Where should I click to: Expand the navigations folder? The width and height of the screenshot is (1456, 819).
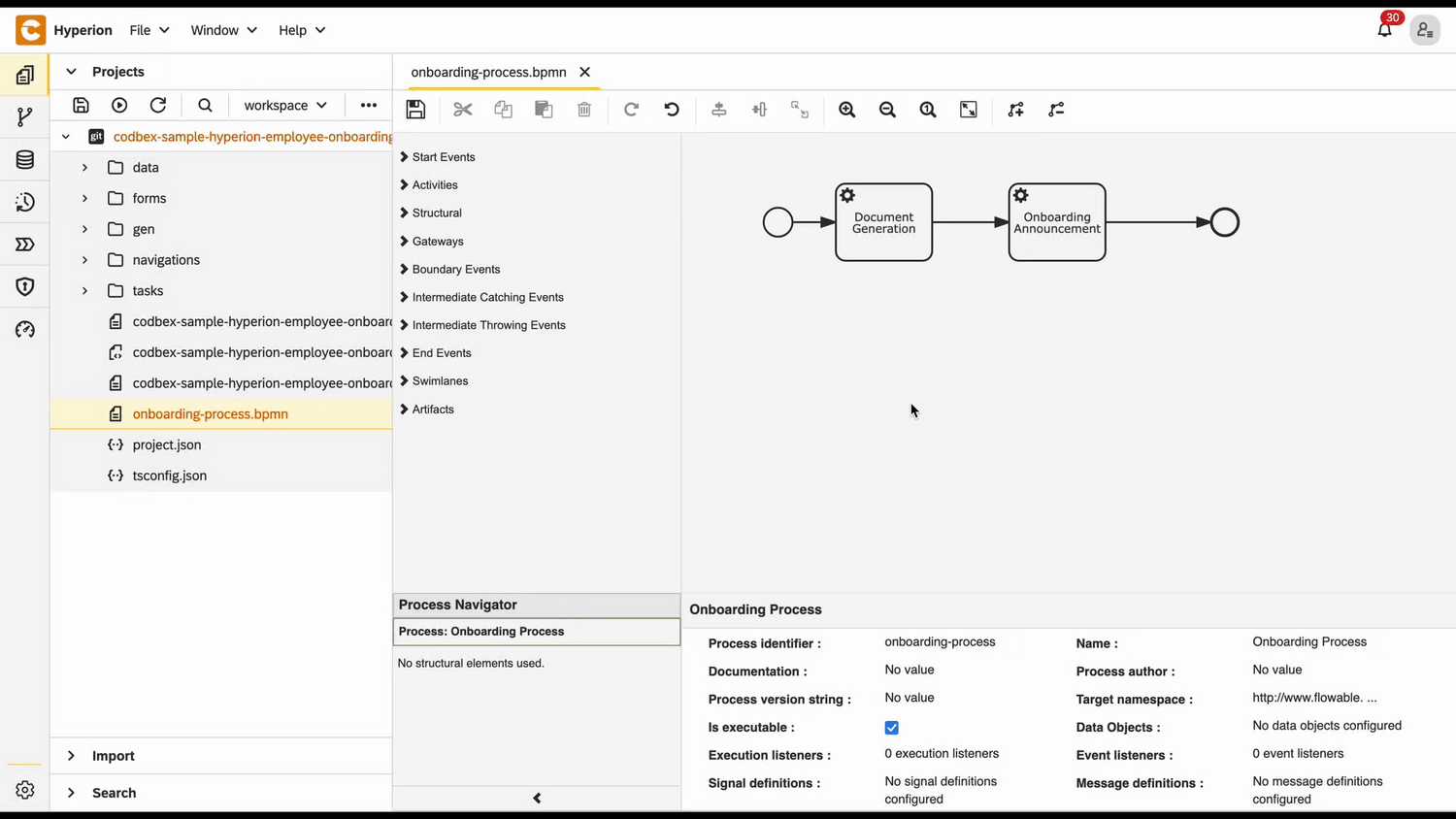pos(84,260)
